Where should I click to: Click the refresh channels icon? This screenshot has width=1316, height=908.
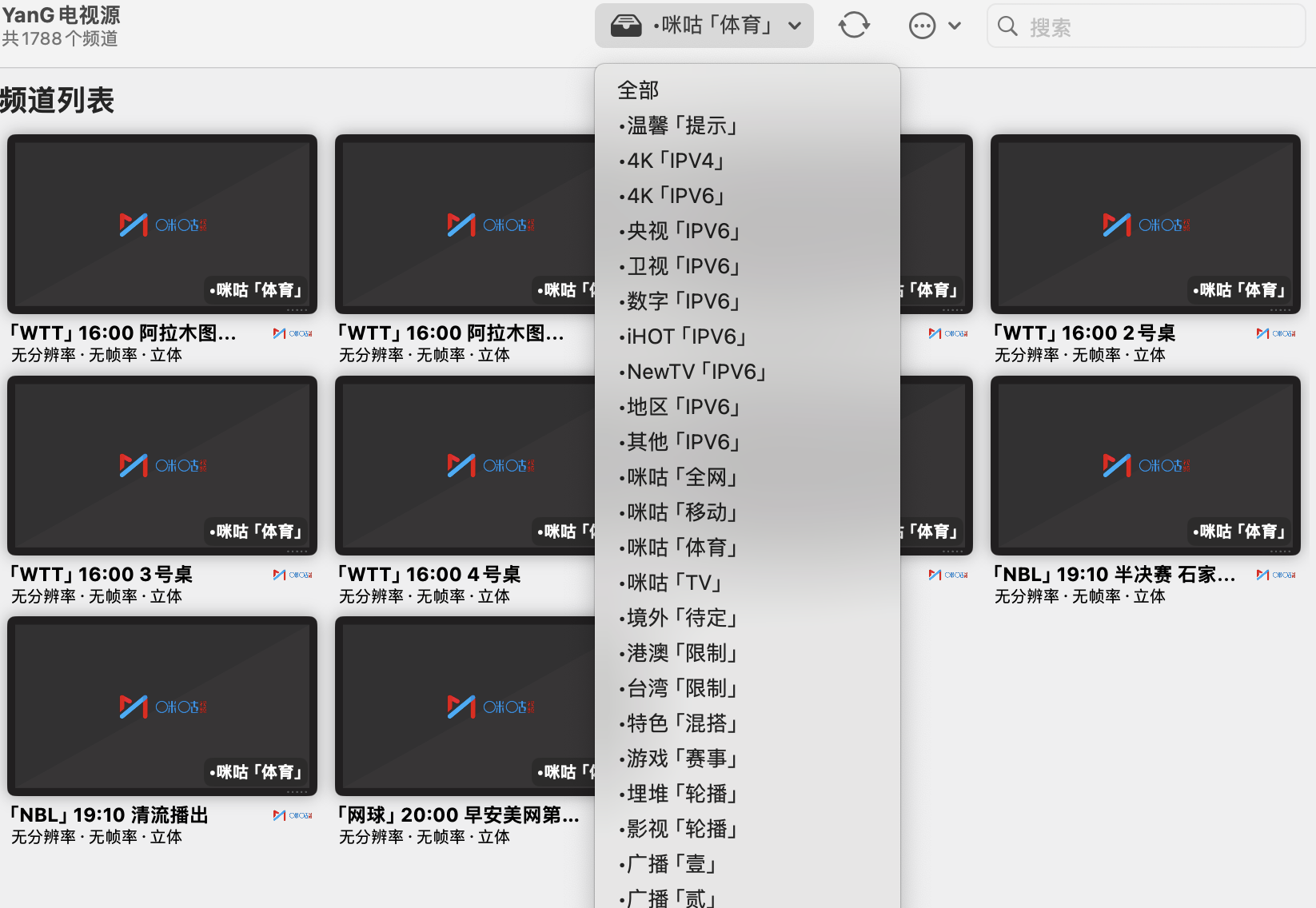coord(854,26)
